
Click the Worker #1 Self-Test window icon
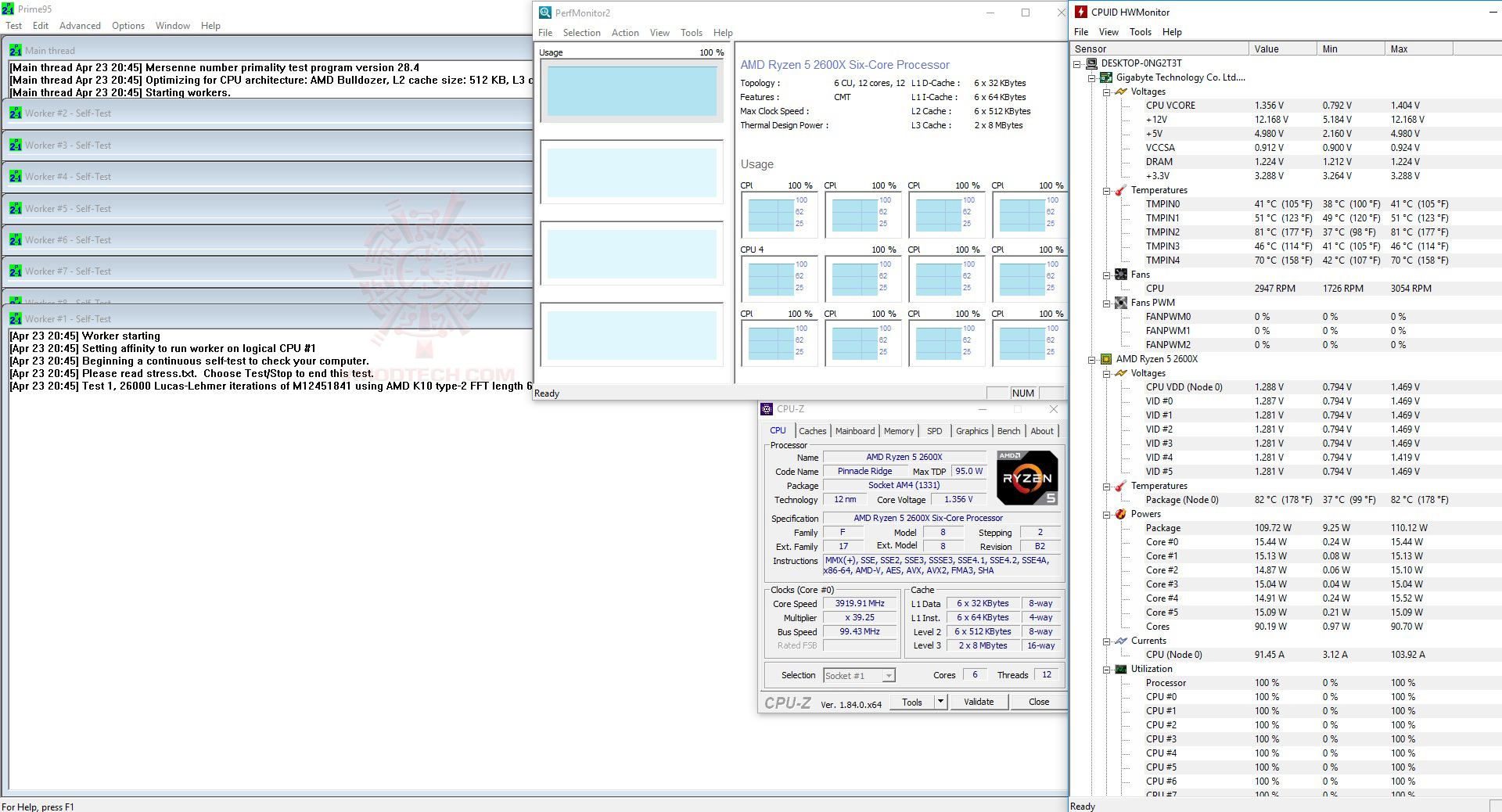pyautogui.click(x=15, y=319)
